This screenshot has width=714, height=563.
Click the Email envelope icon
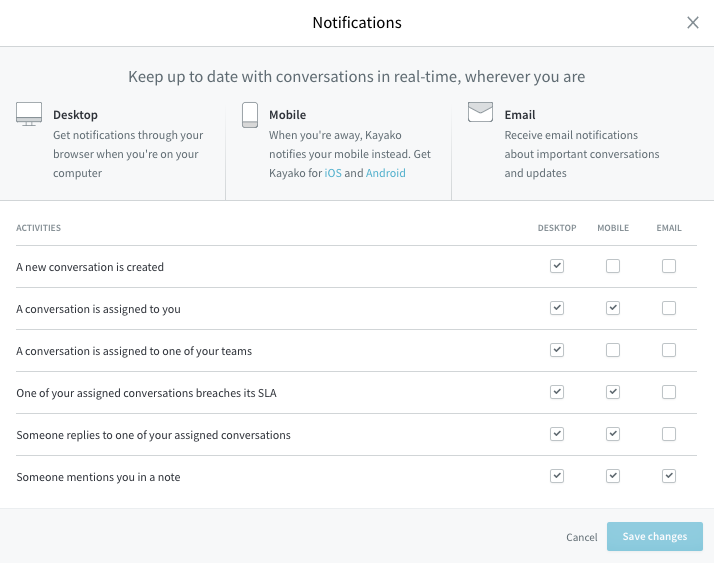click(x=480, y=112)
